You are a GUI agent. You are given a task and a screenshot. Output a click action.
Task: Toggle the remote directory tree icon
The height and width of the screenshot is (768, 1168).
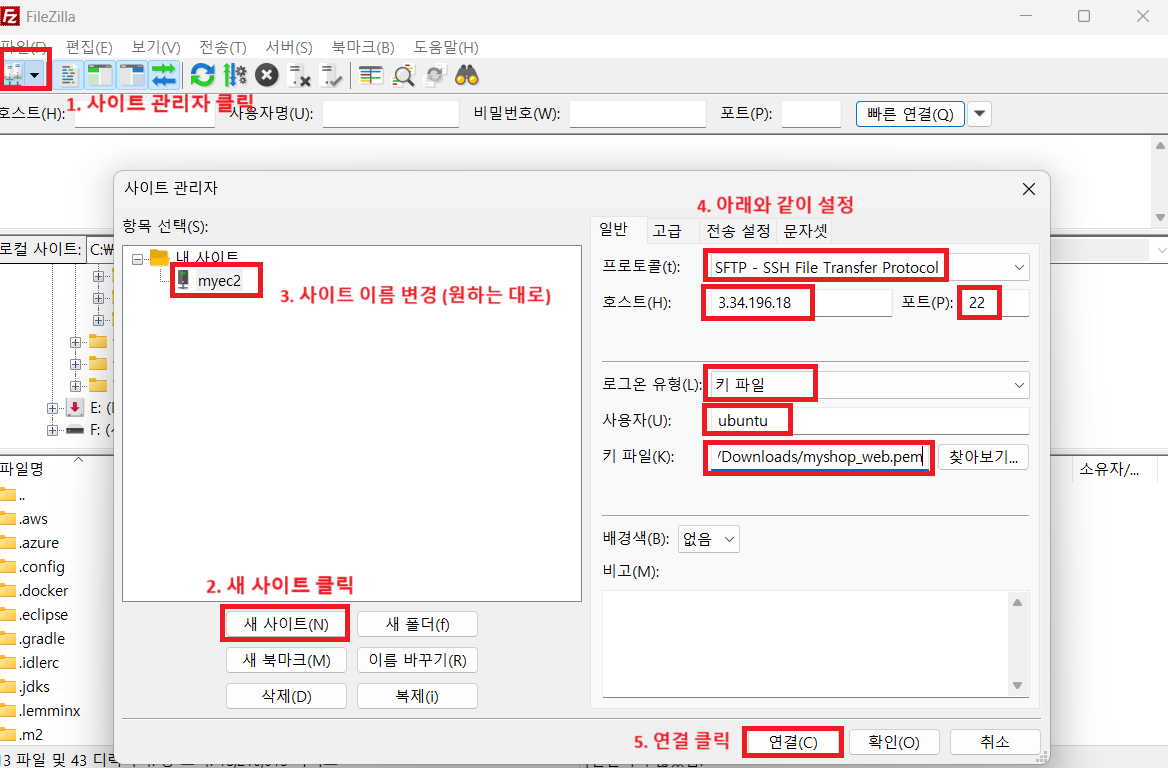coord(132,75)
